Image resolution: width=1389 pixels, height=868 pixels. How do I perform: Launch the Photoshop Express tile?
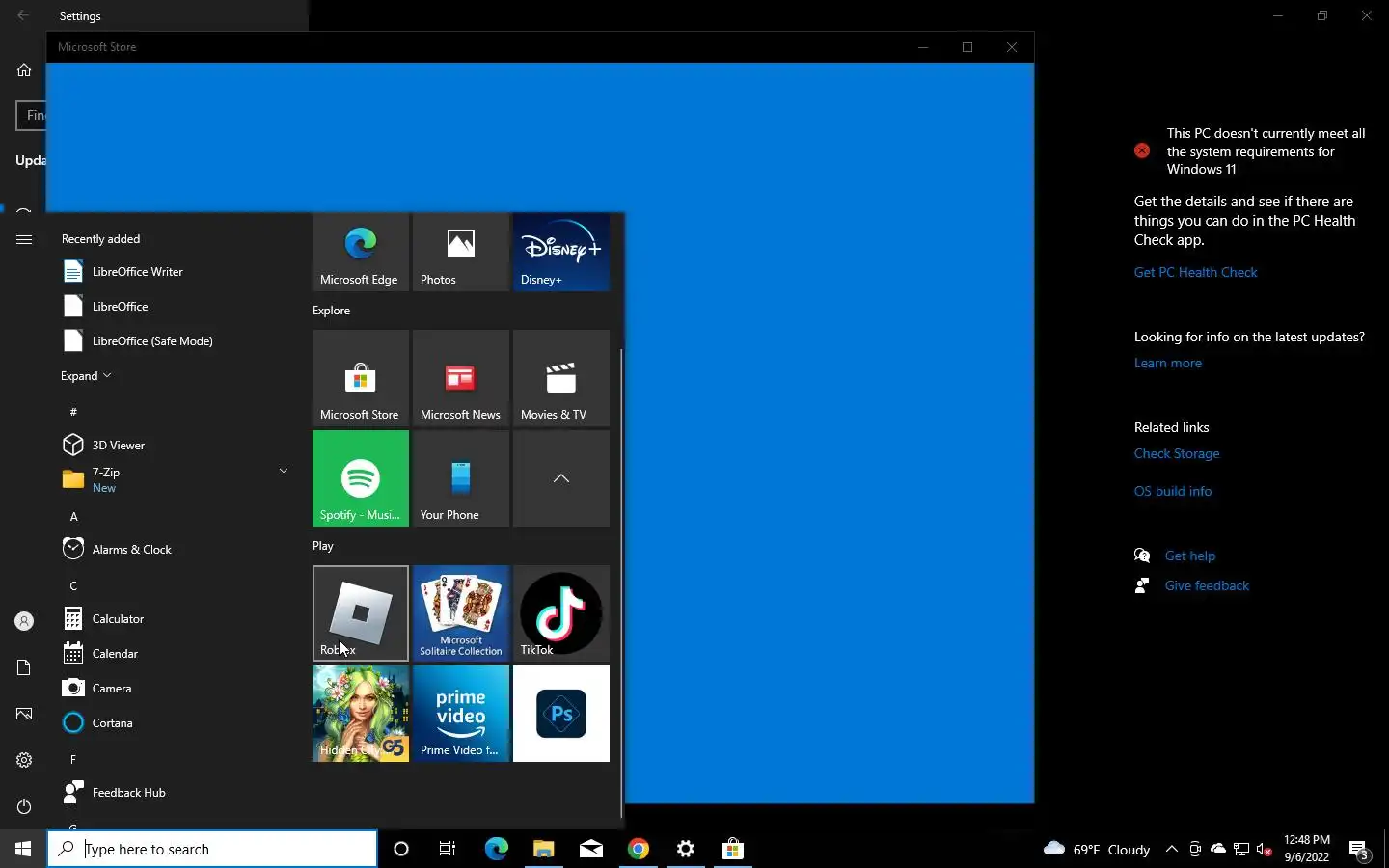click(x=561, y=714)
